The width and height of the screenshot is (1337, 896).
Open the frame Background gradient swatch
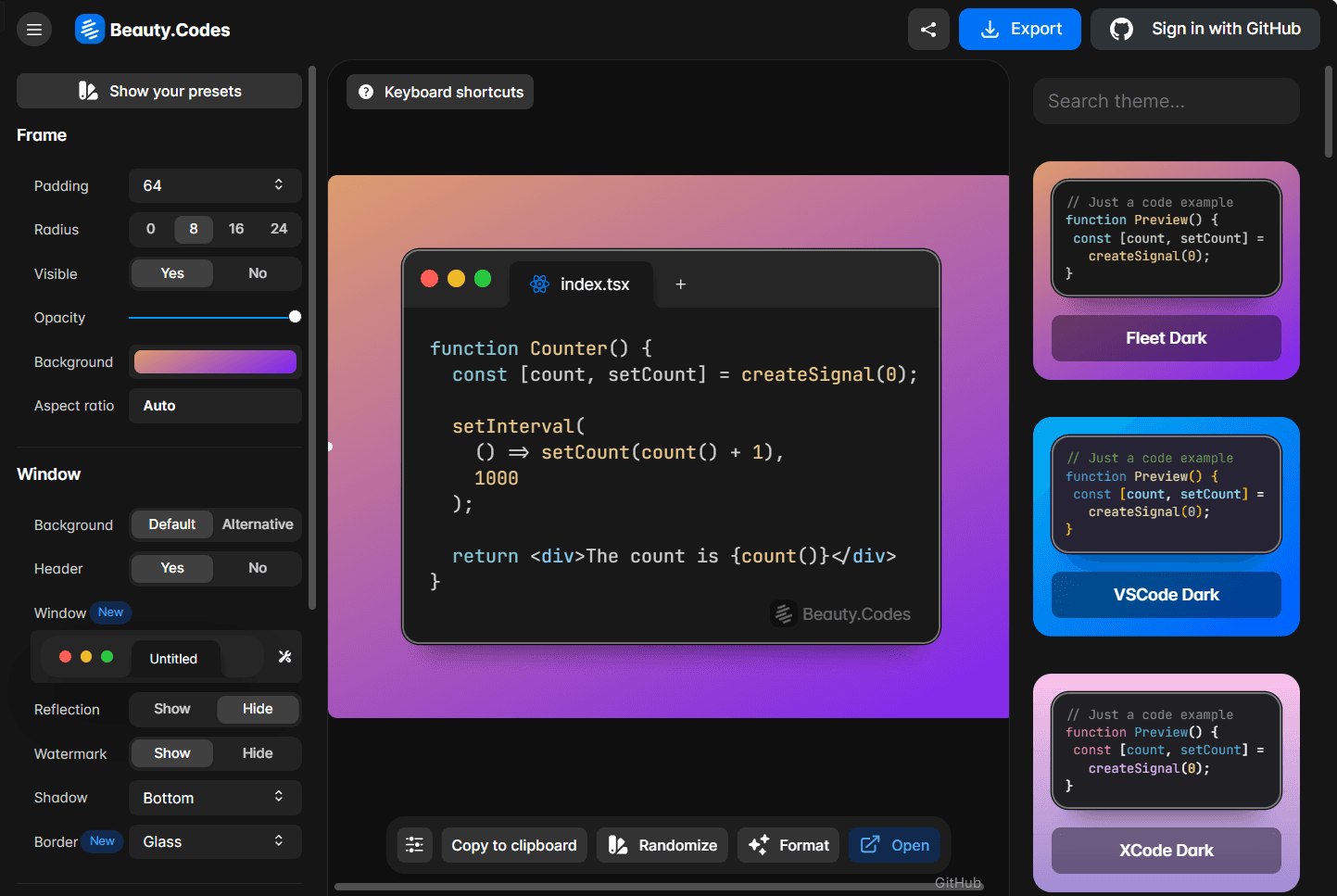[215, 361]
